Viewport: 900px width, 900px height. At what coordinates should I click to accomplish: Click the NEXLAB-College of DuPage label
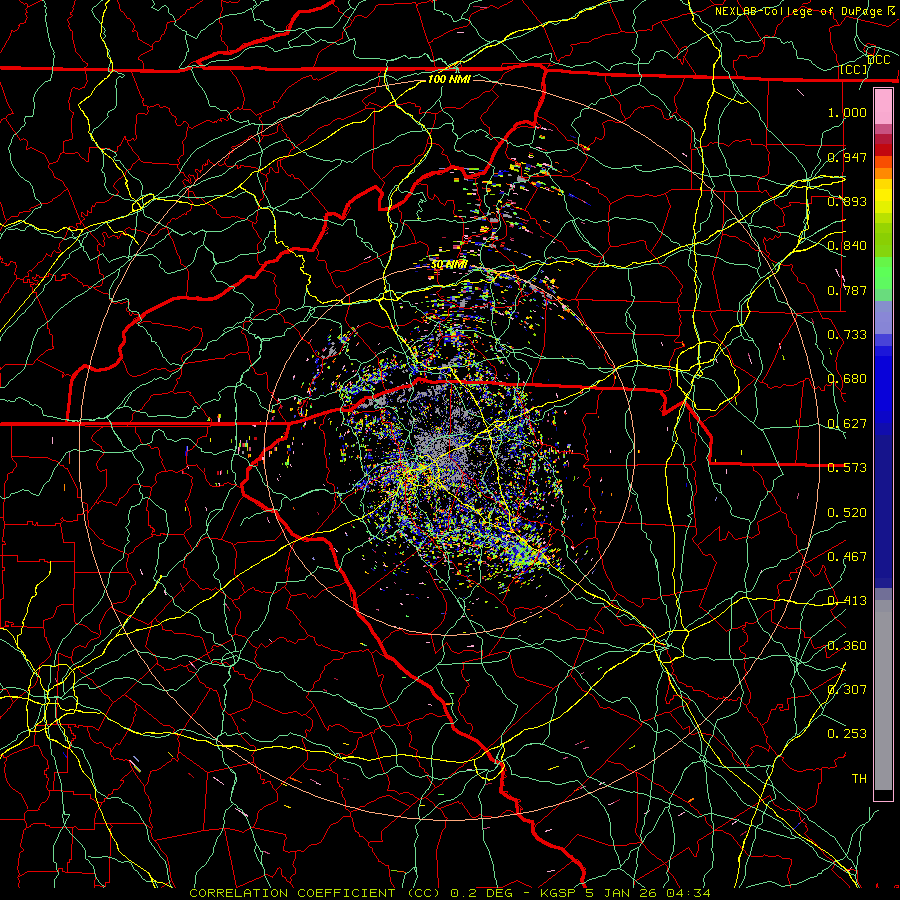(800, 11)
